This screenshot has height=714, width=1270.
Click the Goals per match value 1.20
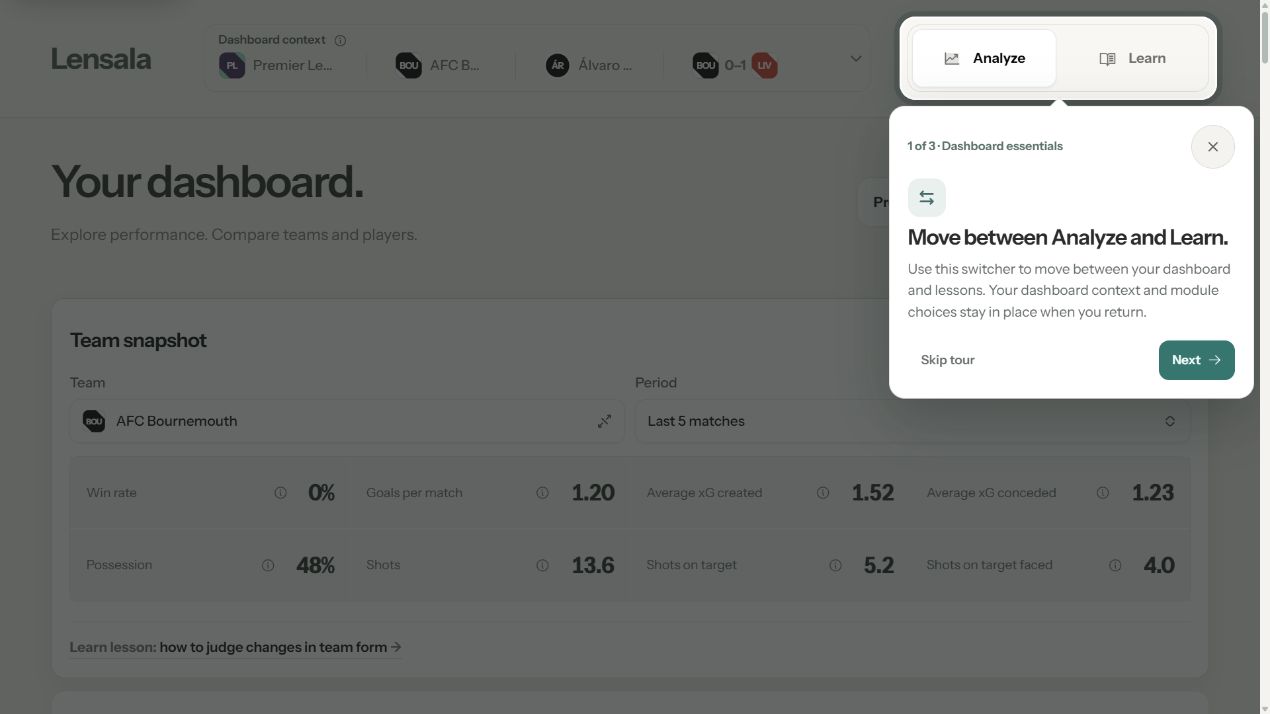click(x=593, y=493)
